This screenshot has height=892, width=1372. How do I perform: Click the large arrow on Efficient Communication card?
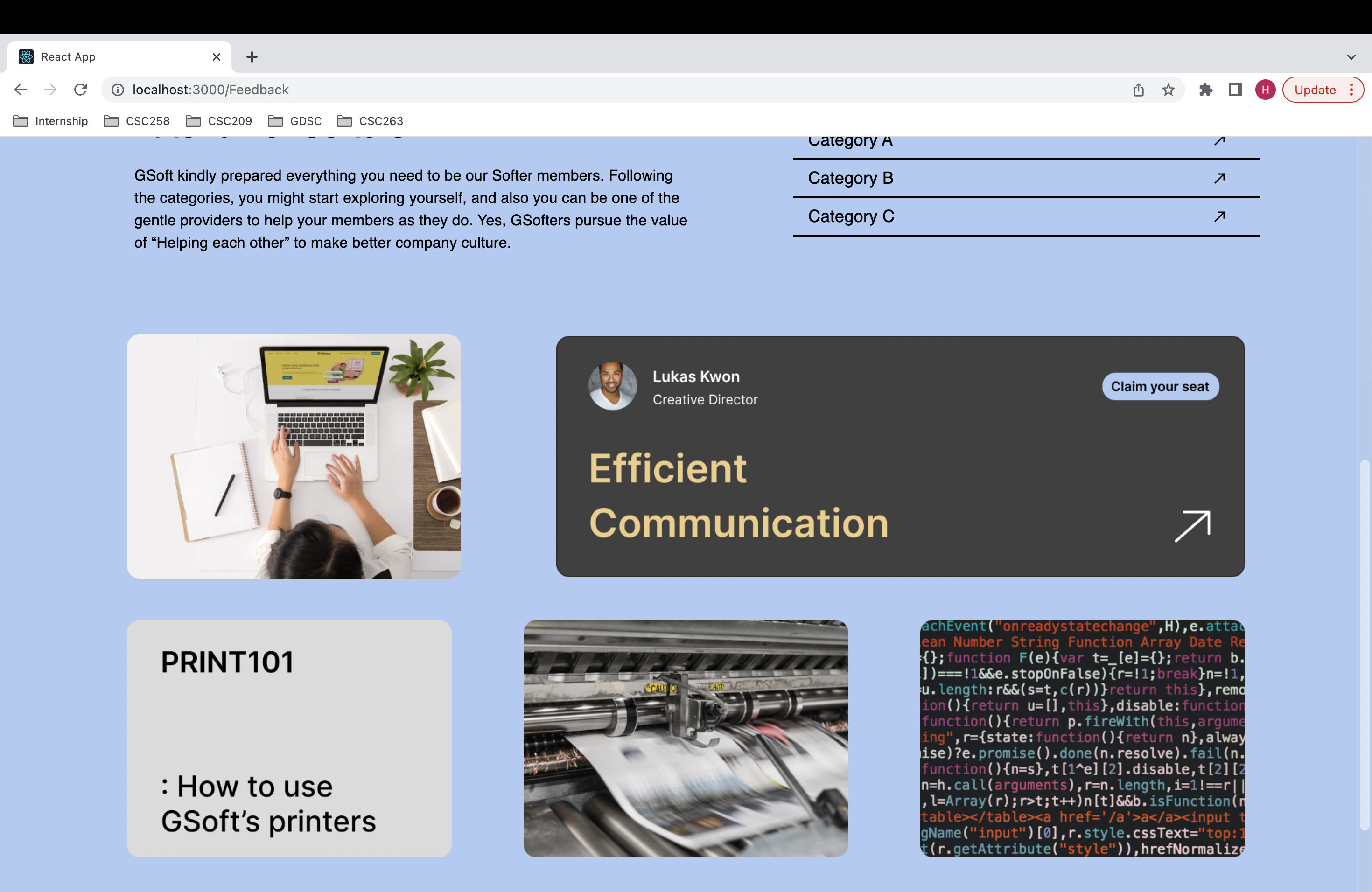pyautogui.click(x=1192, y=525)
